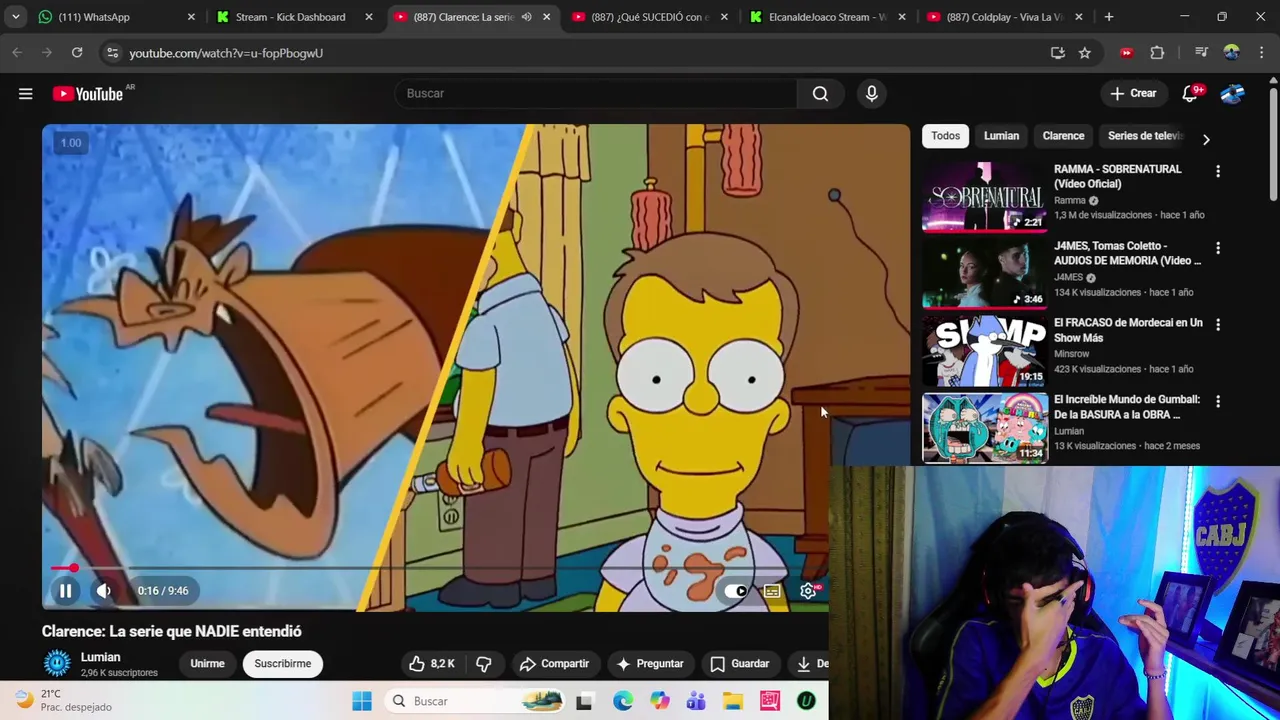Open El FRACASO de Mordecai thumbnail

pos(984,350)
